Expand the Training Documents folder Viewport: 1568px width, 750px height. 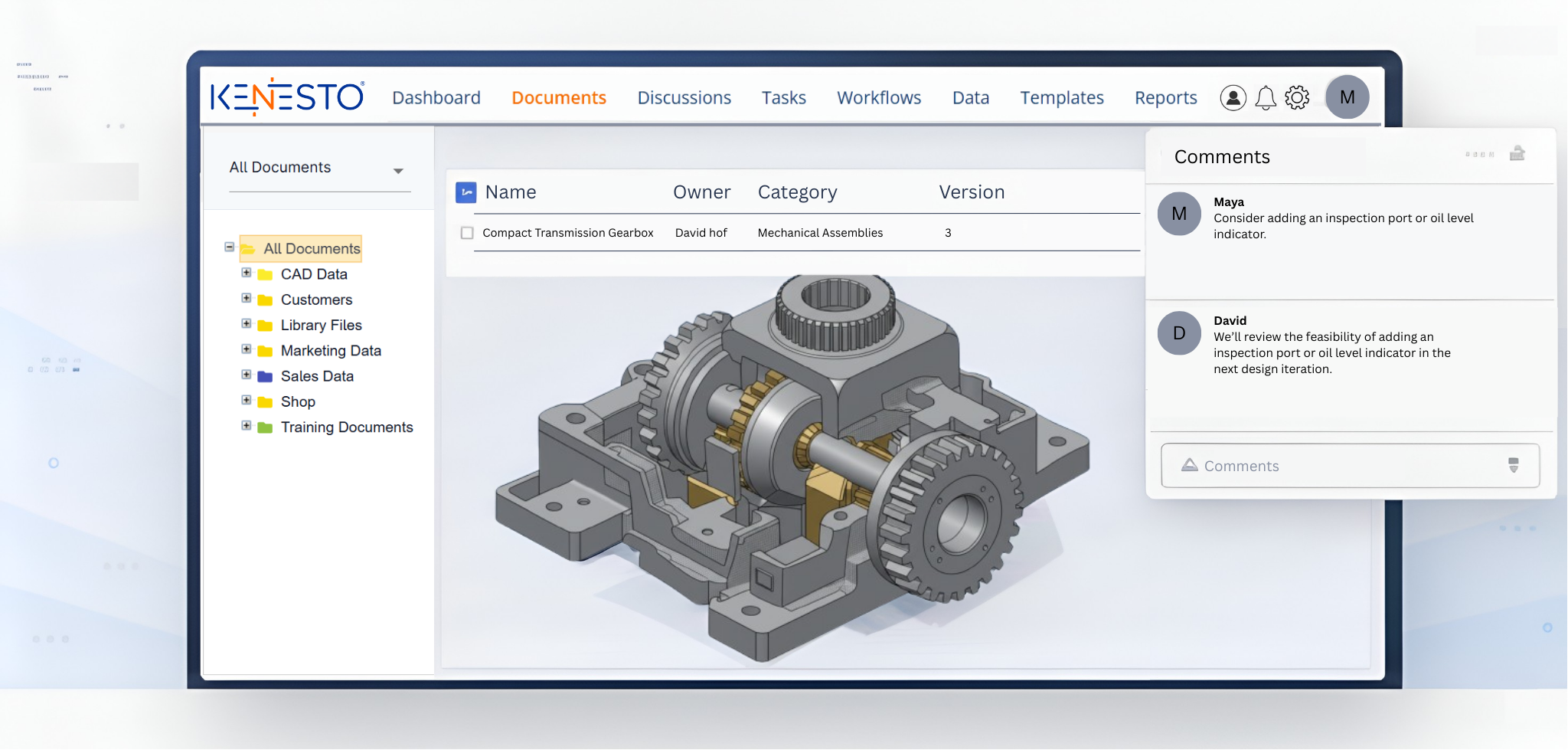[x=247, y=426]
